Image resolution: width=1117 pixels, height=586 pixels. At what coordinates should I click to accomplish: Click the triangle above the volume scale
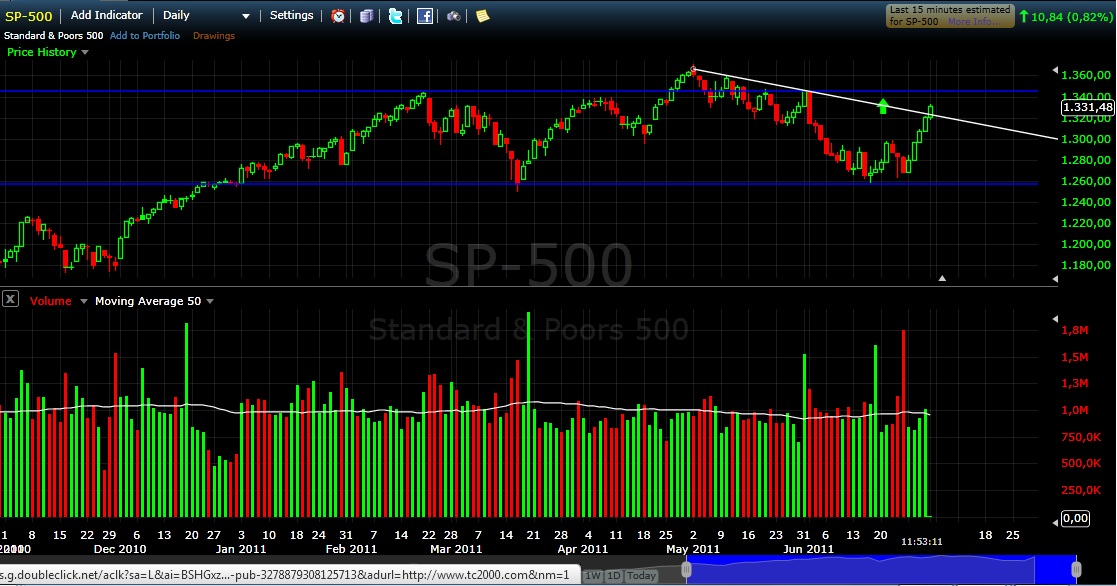pyautogui.click(x=1055, y=319)
